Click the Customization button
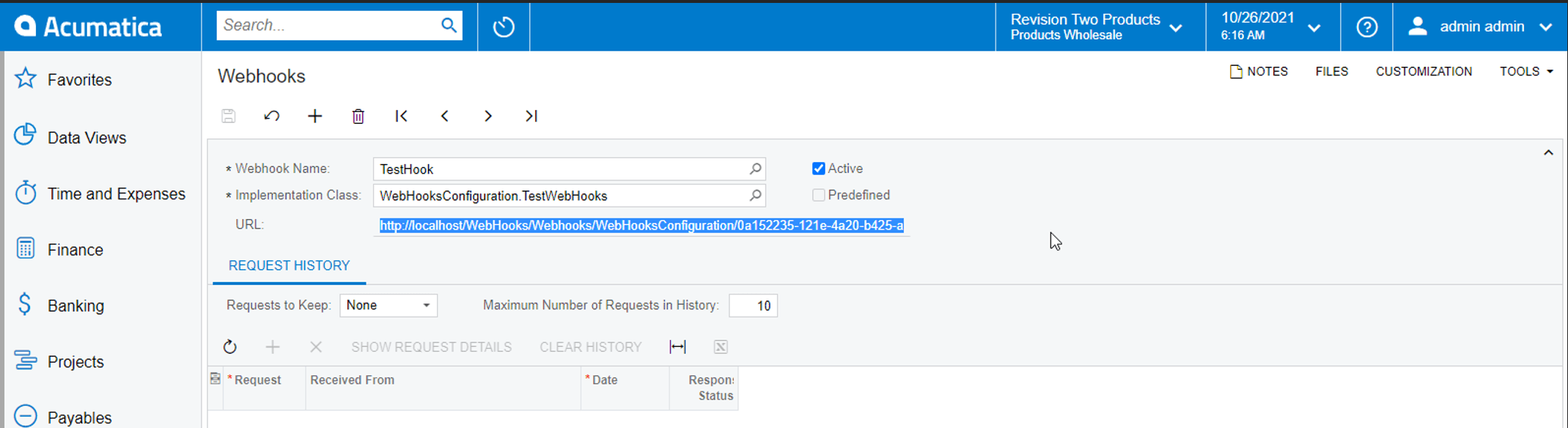Viewport: 1568px width, 428px height. pos(1424,71)
